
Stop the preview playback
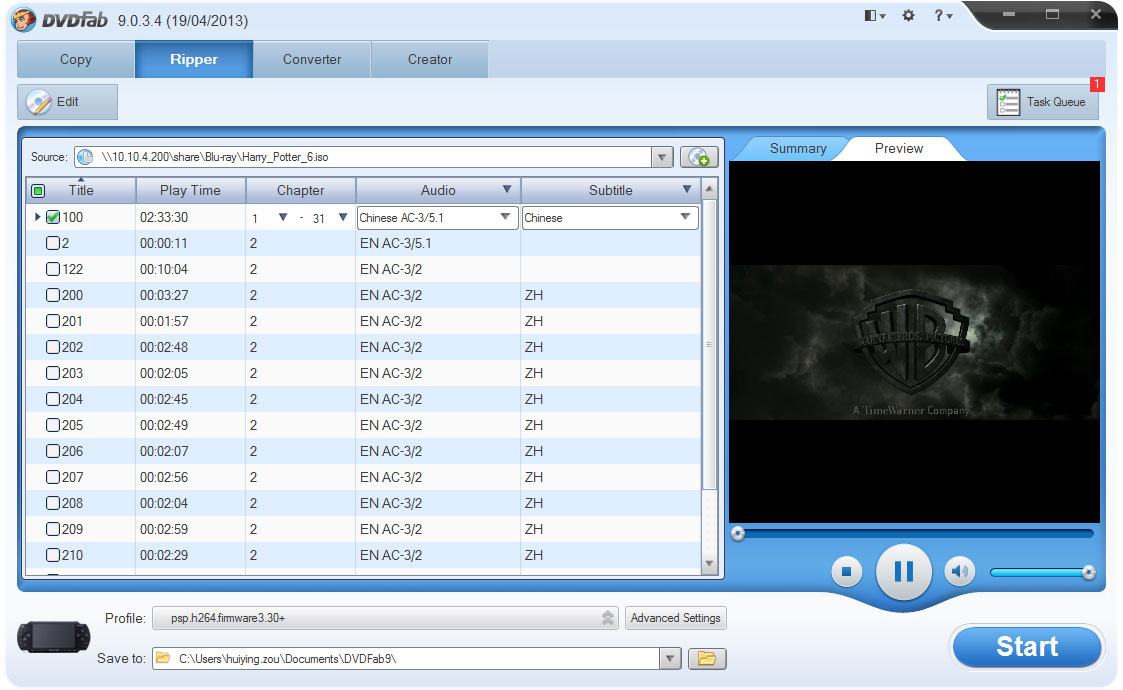[846, 571]
